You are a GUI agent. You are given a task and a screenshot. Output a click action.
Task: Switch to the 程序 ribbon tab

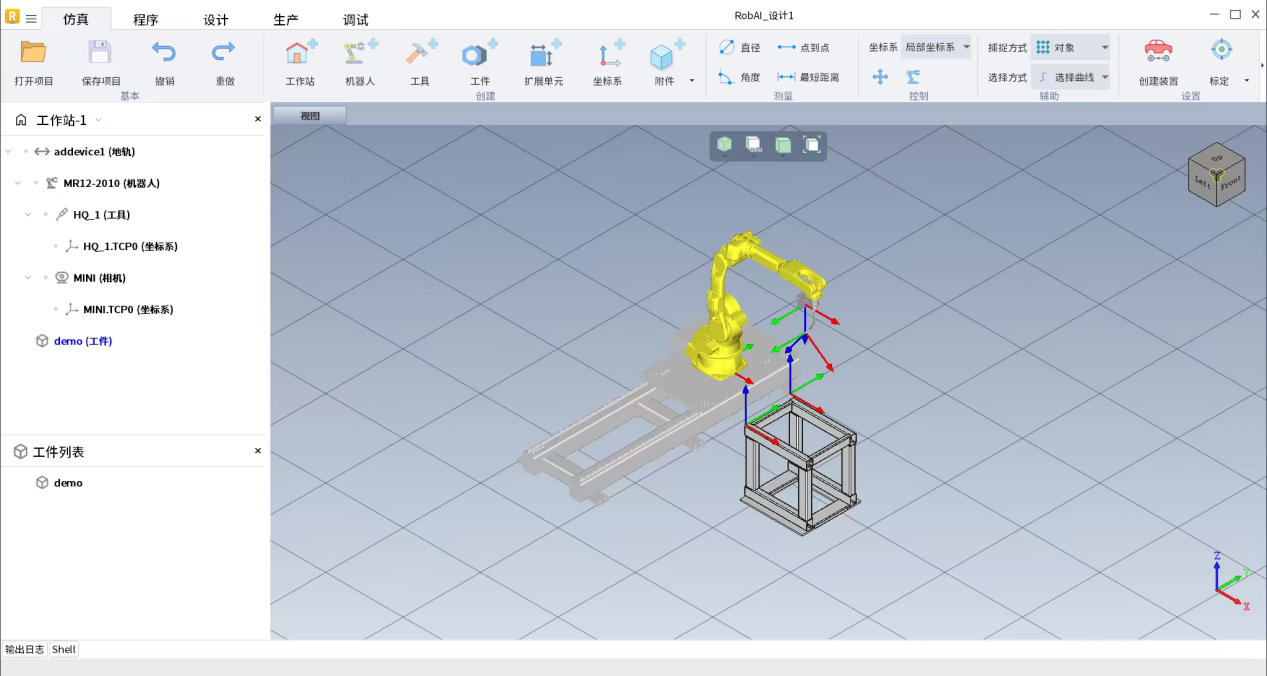(x=146, y=20)
